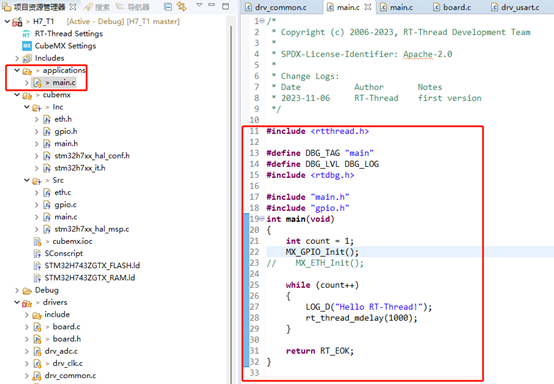Select RT-Thread Settings in the tree

coord(69,34)
